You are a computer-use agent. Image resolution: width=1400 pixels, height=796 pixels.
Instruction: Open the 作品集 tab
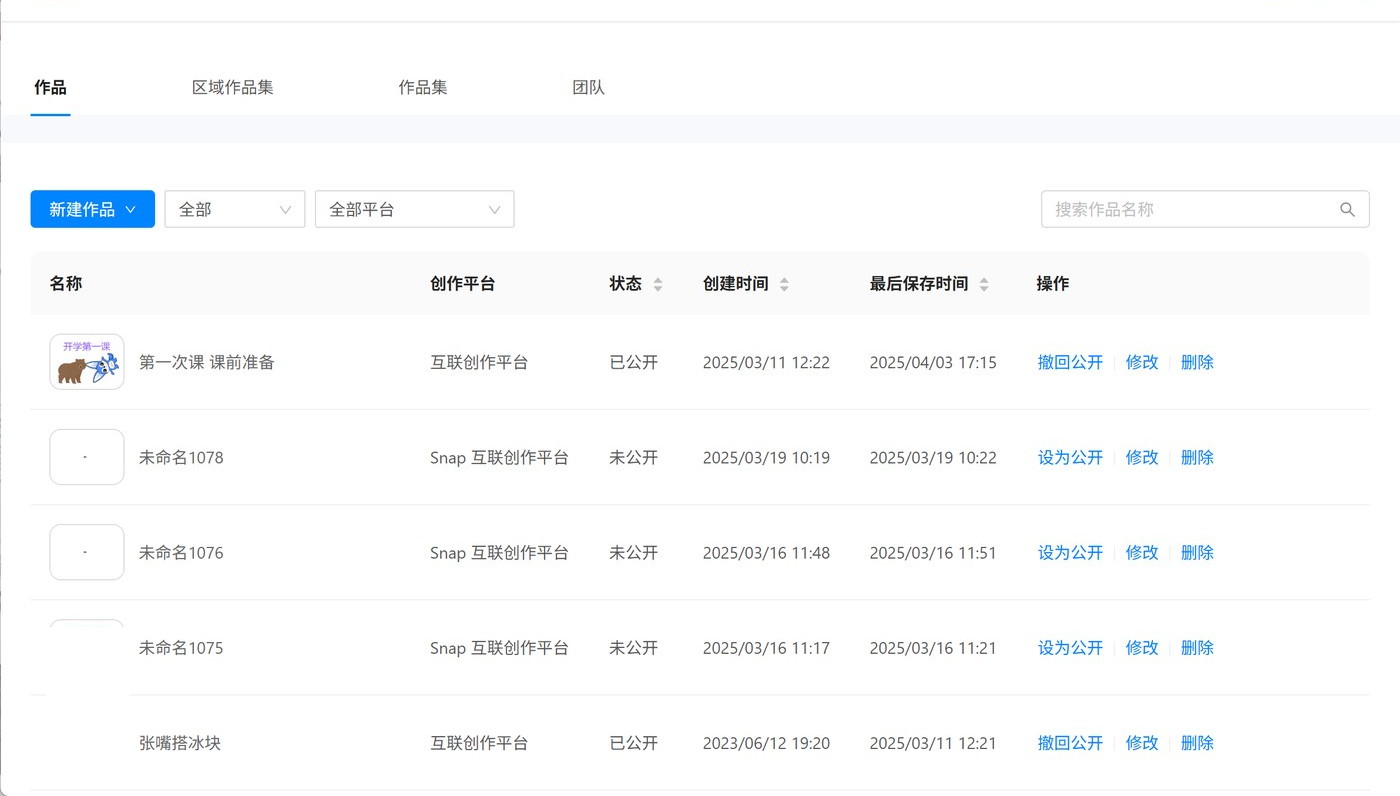click(x=423, y=87)
